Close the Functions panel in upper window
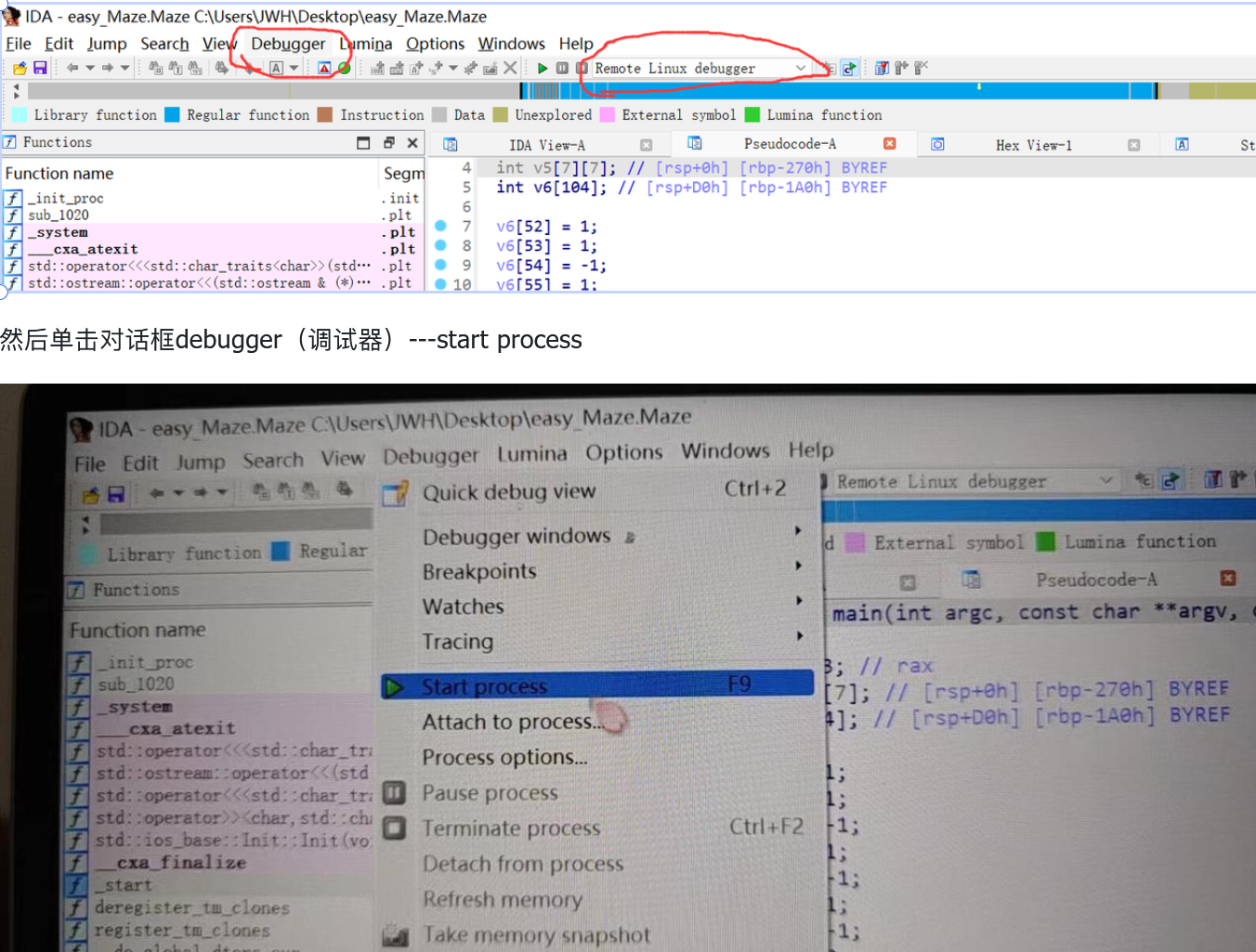The image size is (1256, 952). click(412, 143)
